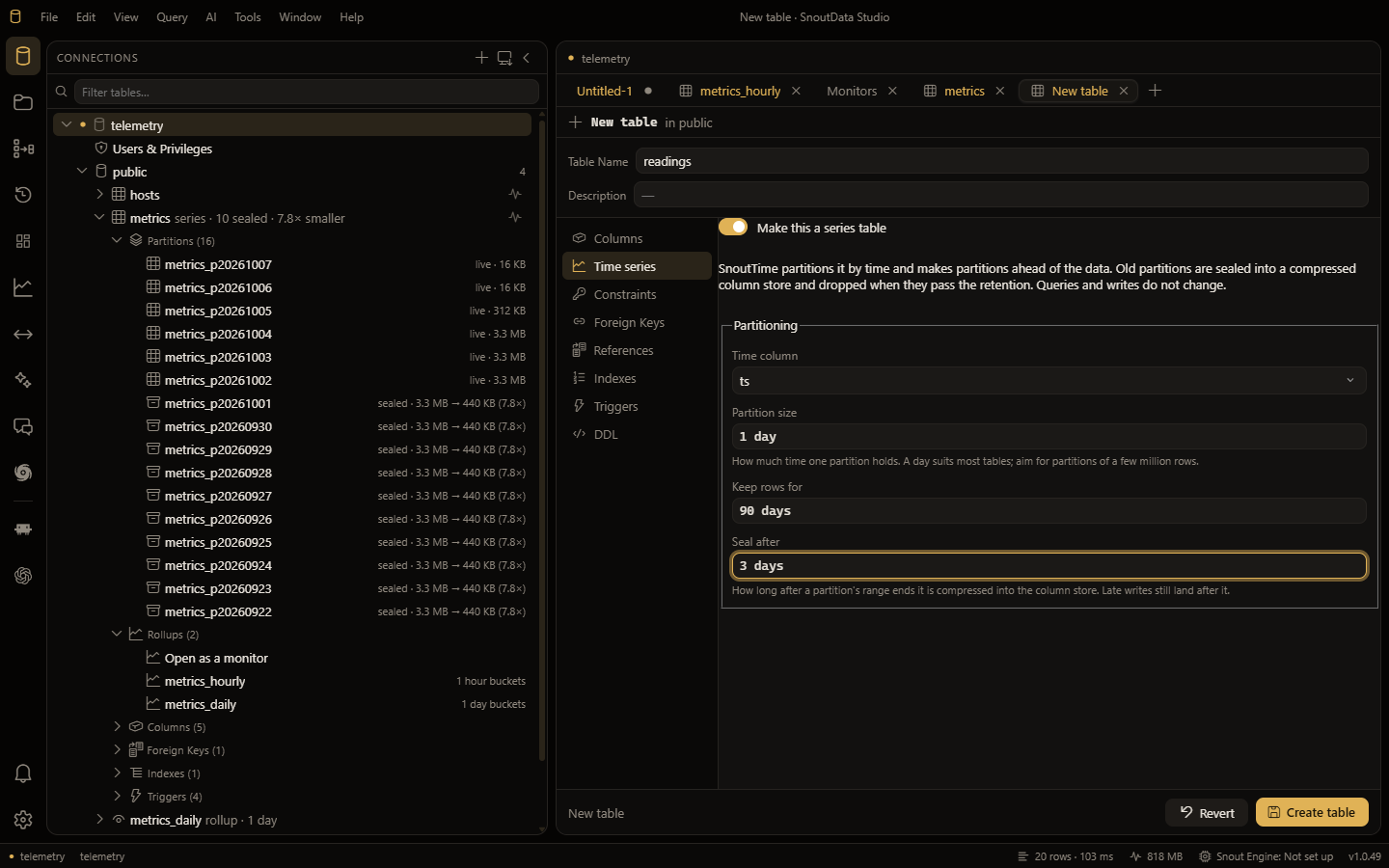Collapse the connections panel arrow
This screenshot has width=1389, height=868.
527,58
